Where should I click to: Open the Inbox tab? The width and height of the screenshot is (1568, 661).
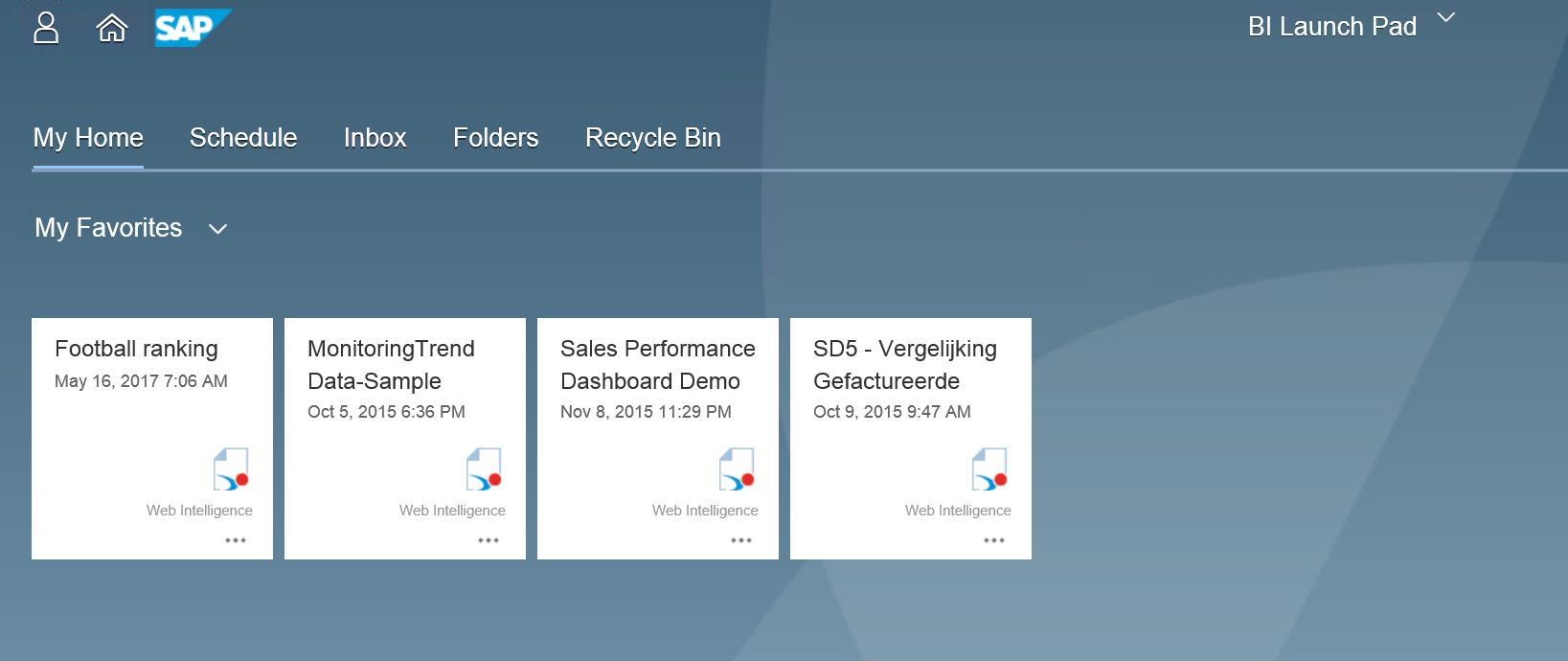[x=375, y=138]
